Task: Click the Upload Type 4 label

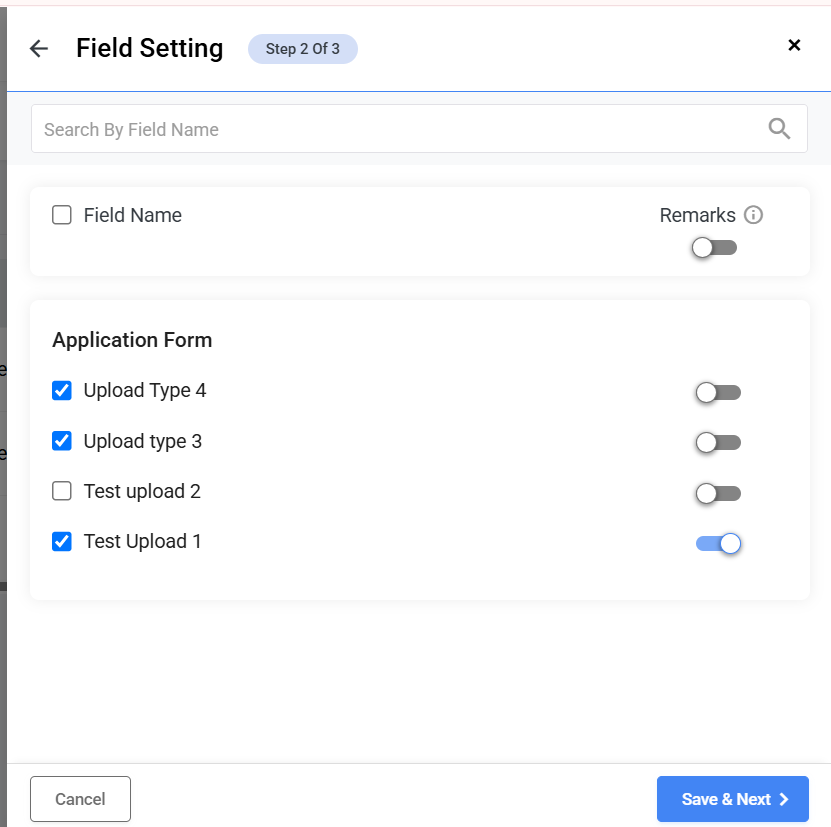Action: point(145,391)
